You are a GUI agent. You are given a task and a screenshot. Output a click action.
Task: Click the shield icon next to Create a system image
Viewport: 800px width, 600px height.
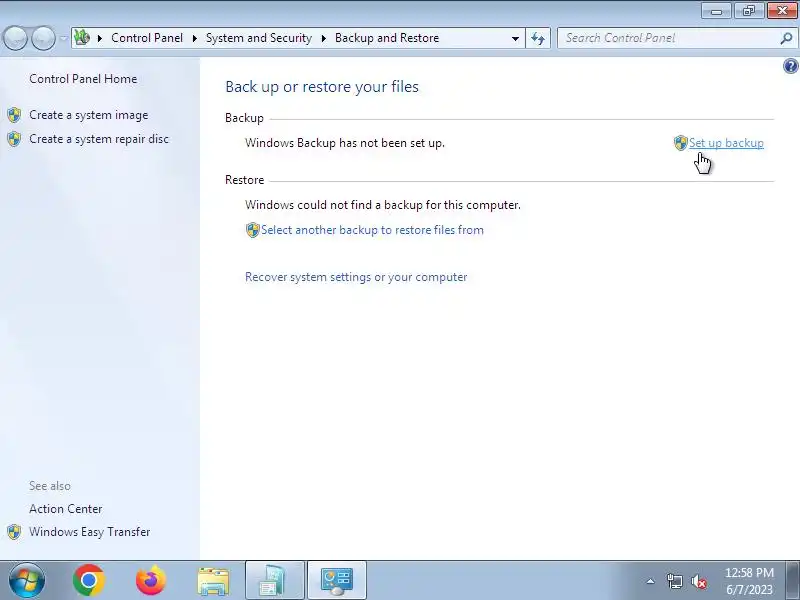pyautogui.click(x=14, y=115)
